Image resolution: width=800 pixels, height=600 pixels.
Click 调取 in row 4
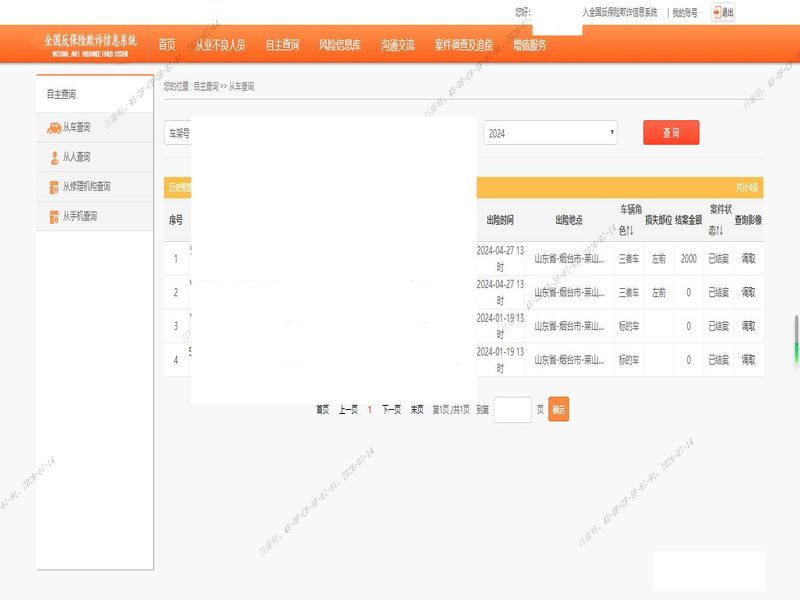(748, 360)
